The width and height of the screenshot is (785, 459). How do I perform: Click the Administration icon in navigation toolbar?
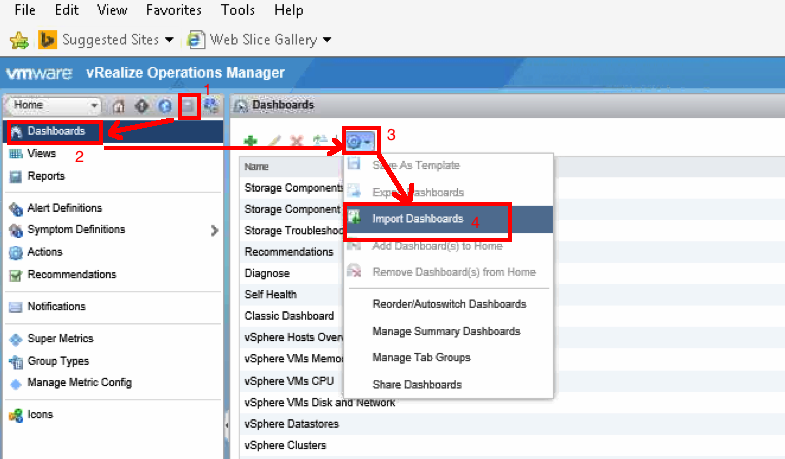tap(211, 105)
